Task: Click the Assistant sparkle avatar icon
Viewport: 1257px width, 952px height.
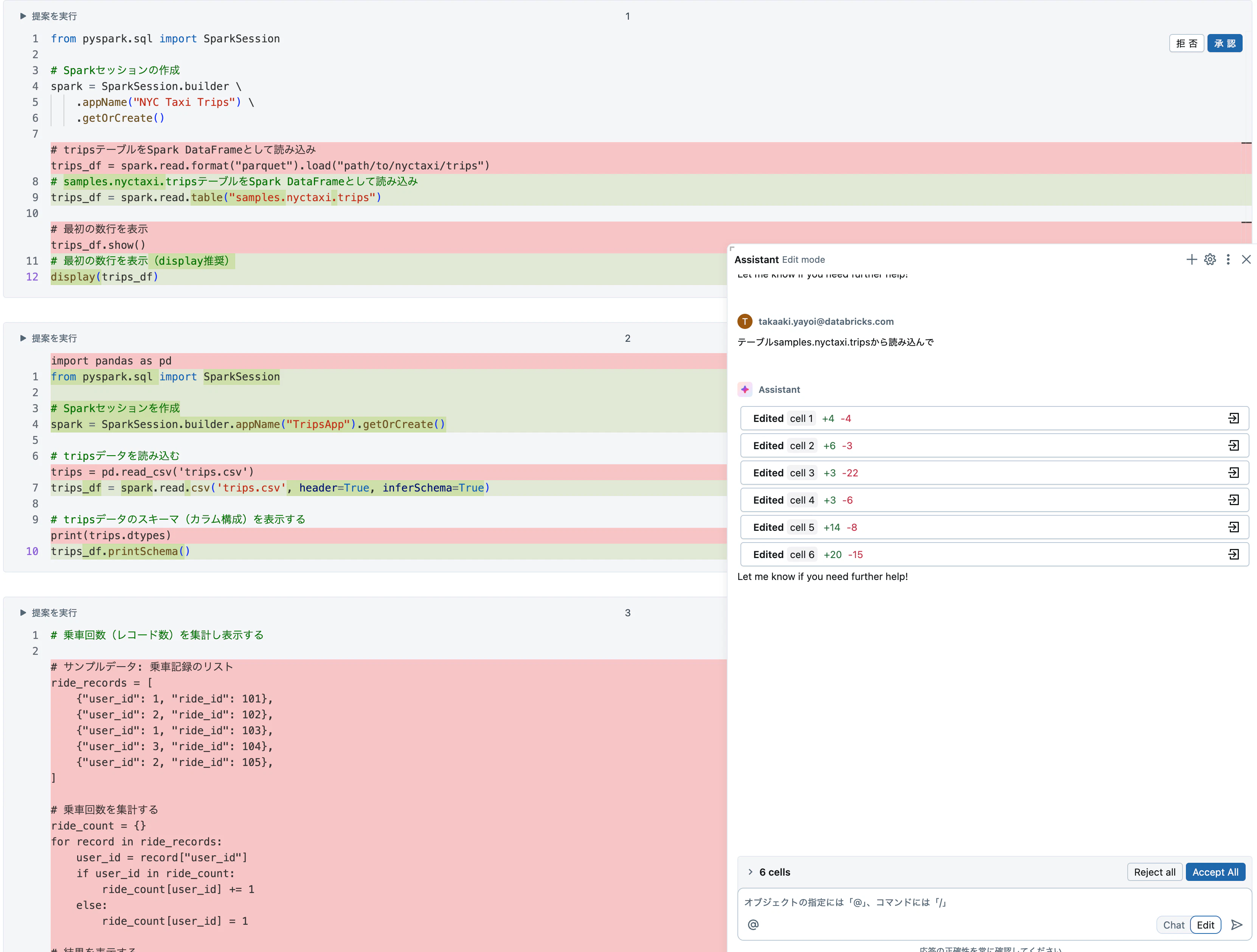Action: coord(745,390)
